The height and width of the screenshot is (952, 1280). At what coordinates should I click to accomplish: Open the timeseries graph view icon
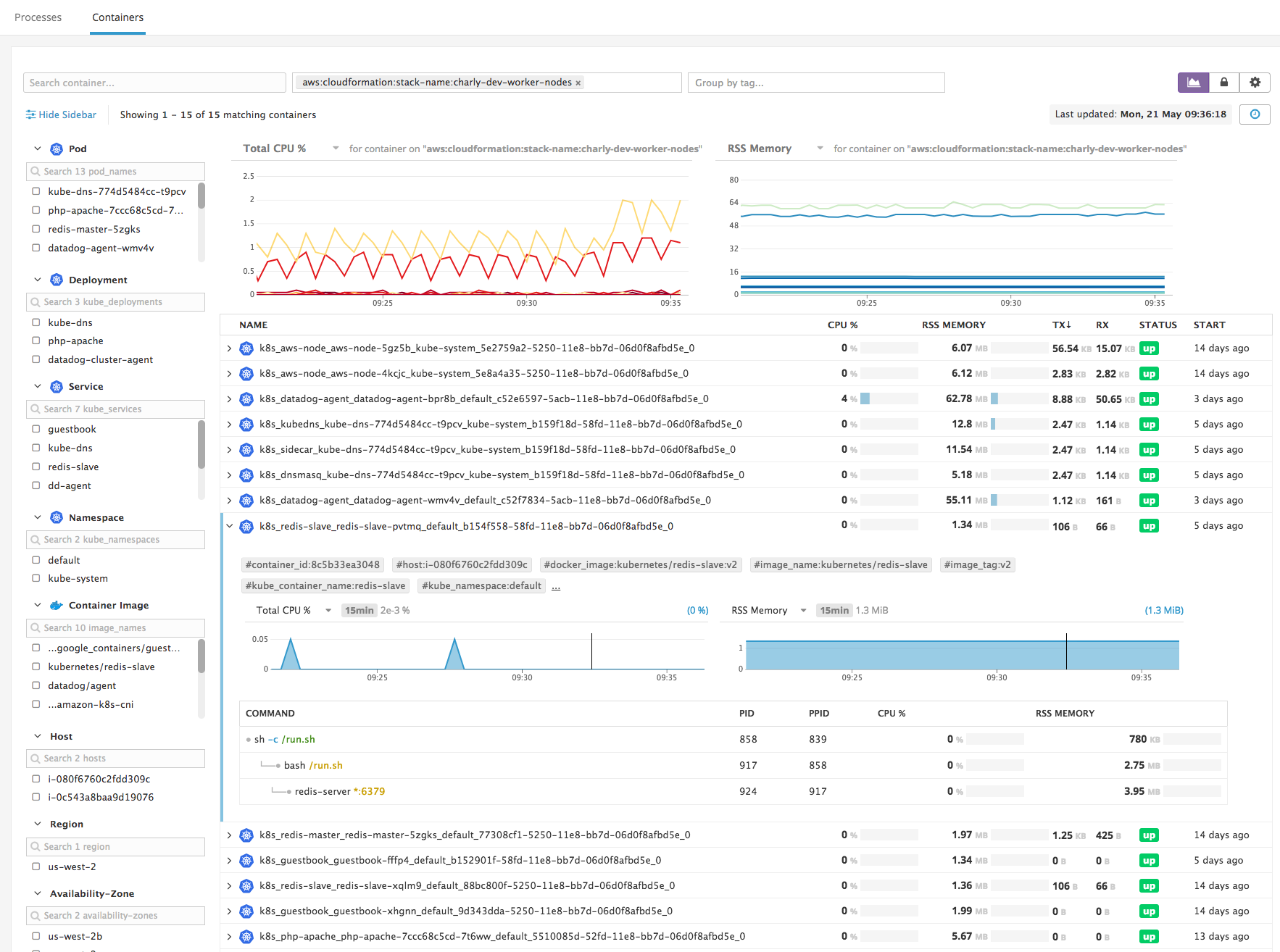1193,82
